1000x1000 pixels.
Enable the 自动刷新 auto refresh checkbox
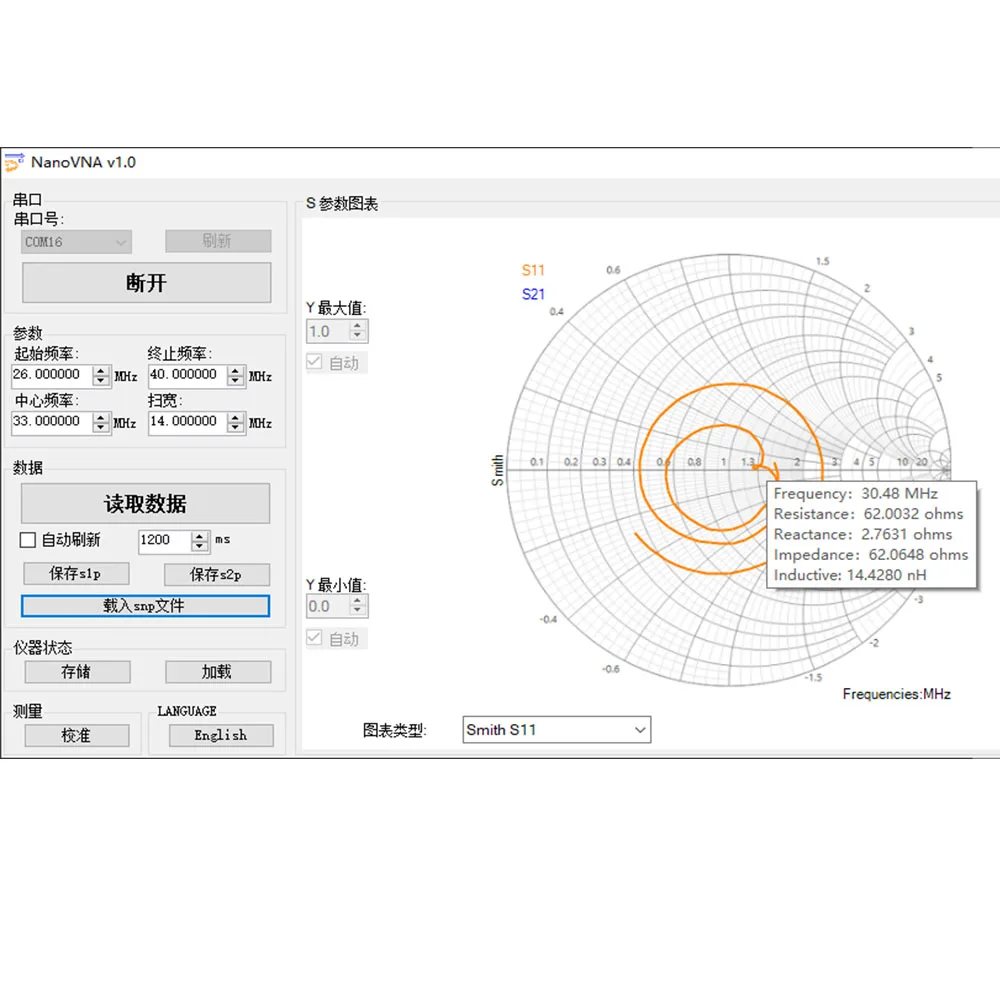tap(27, 540)
